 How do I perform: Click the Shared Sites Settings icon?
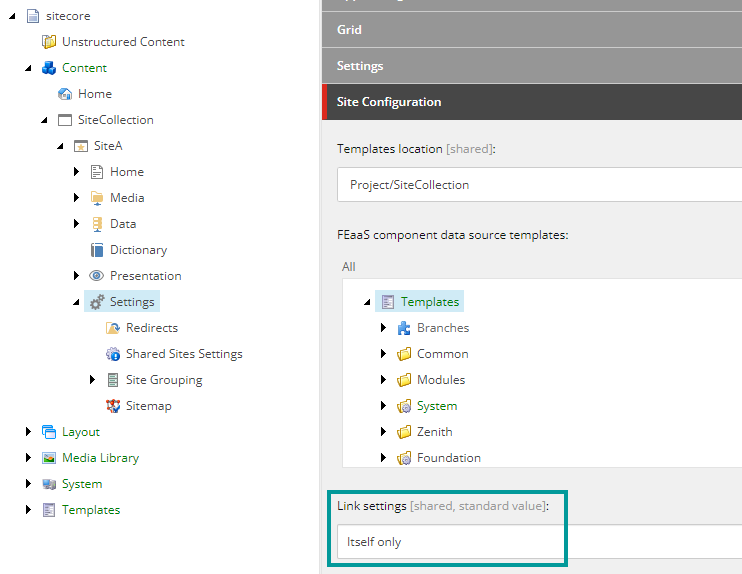tap(113, 354)
